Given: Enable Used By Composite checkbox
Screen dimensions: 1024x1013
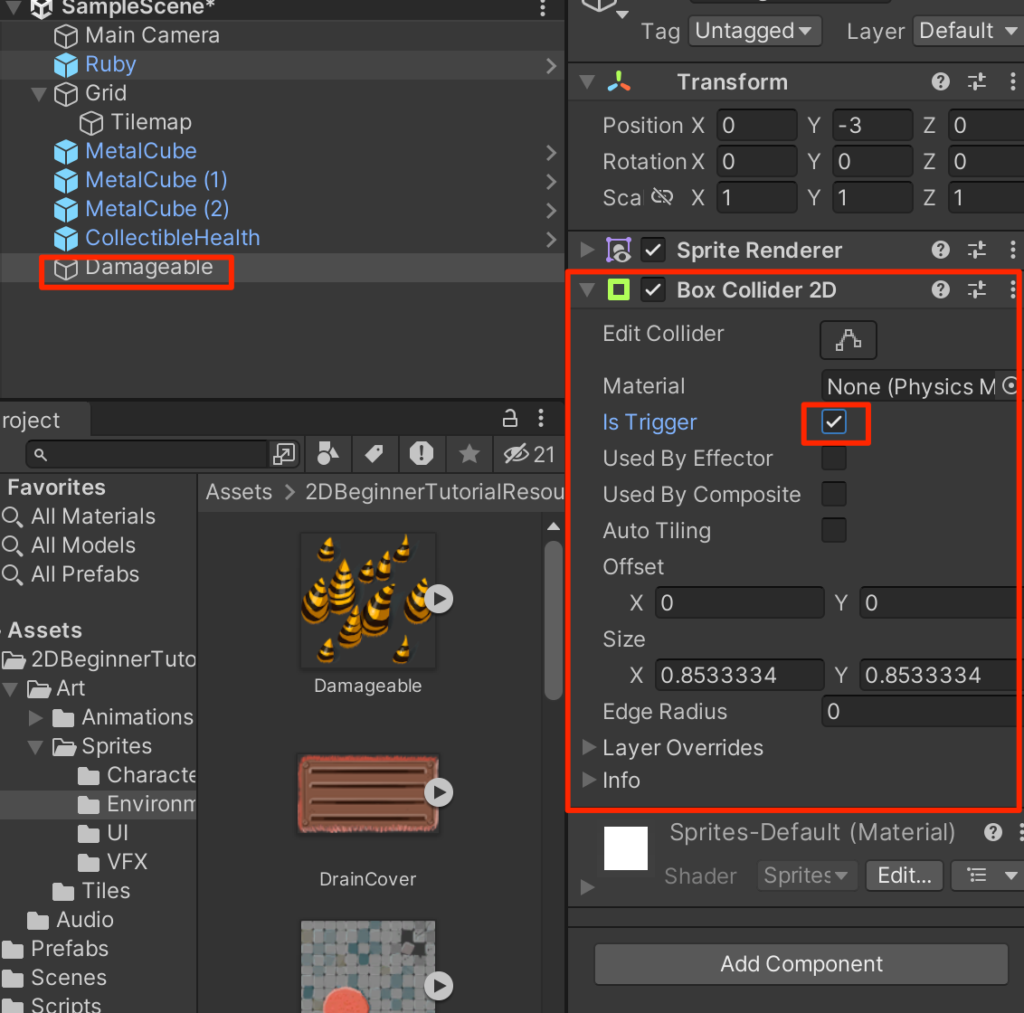Looking at the screenshot, I should [834, 494].
